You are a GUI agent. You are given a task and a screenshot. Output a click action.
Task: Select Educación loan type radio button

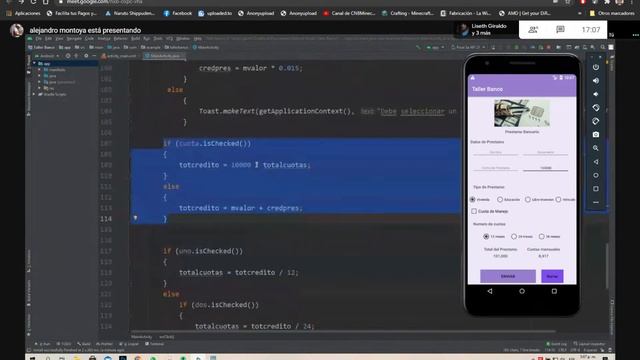click(500, 200)
